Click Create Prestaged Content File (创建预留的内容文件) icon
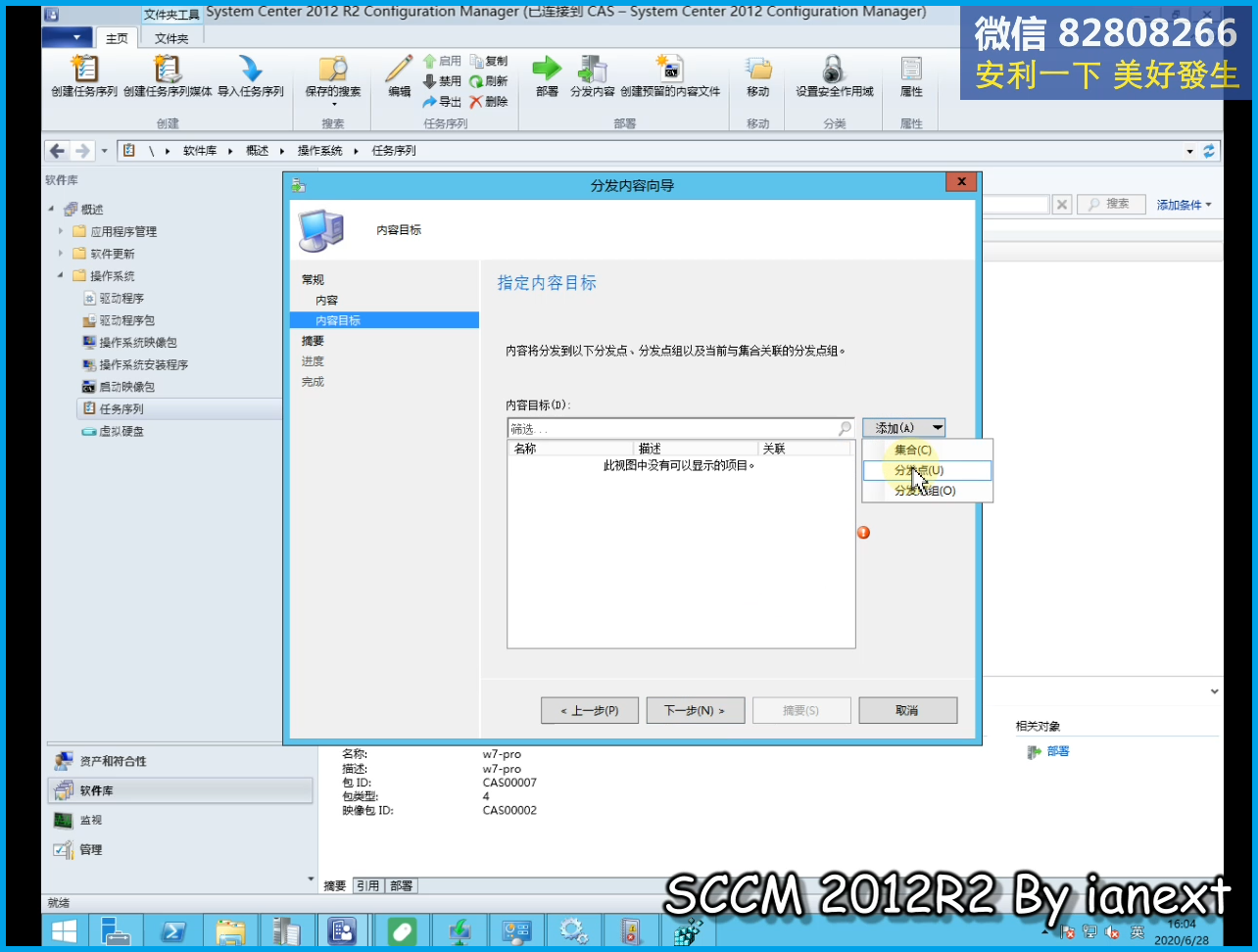 (x=669, y=69)
